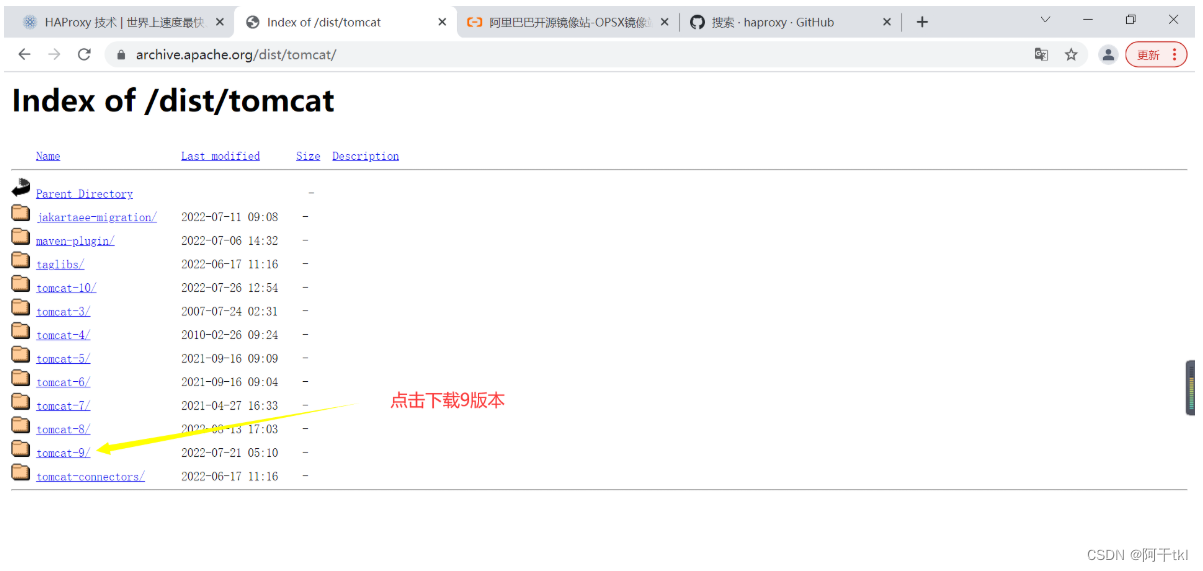The width and height of the screenshot is (1203, 571).
Task: Open the tomcat-connectors/ folder link
Action: [90, 477]
